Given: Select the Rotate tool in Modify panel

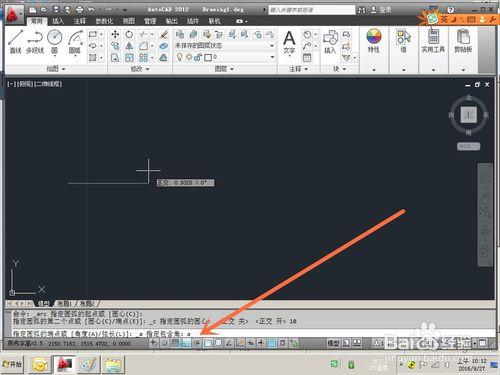Looking at the screenshot, I should point(129,34).
